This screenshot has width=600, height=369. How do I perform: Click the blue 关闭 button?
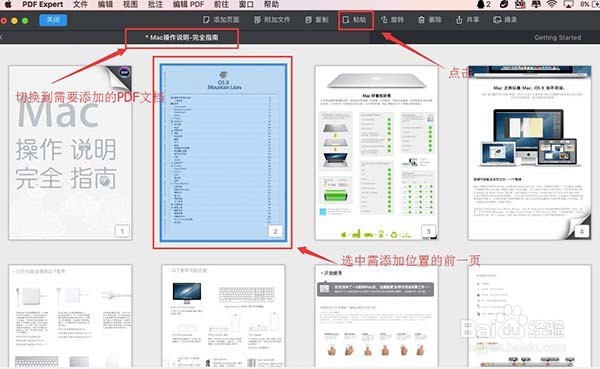(53, 20)
